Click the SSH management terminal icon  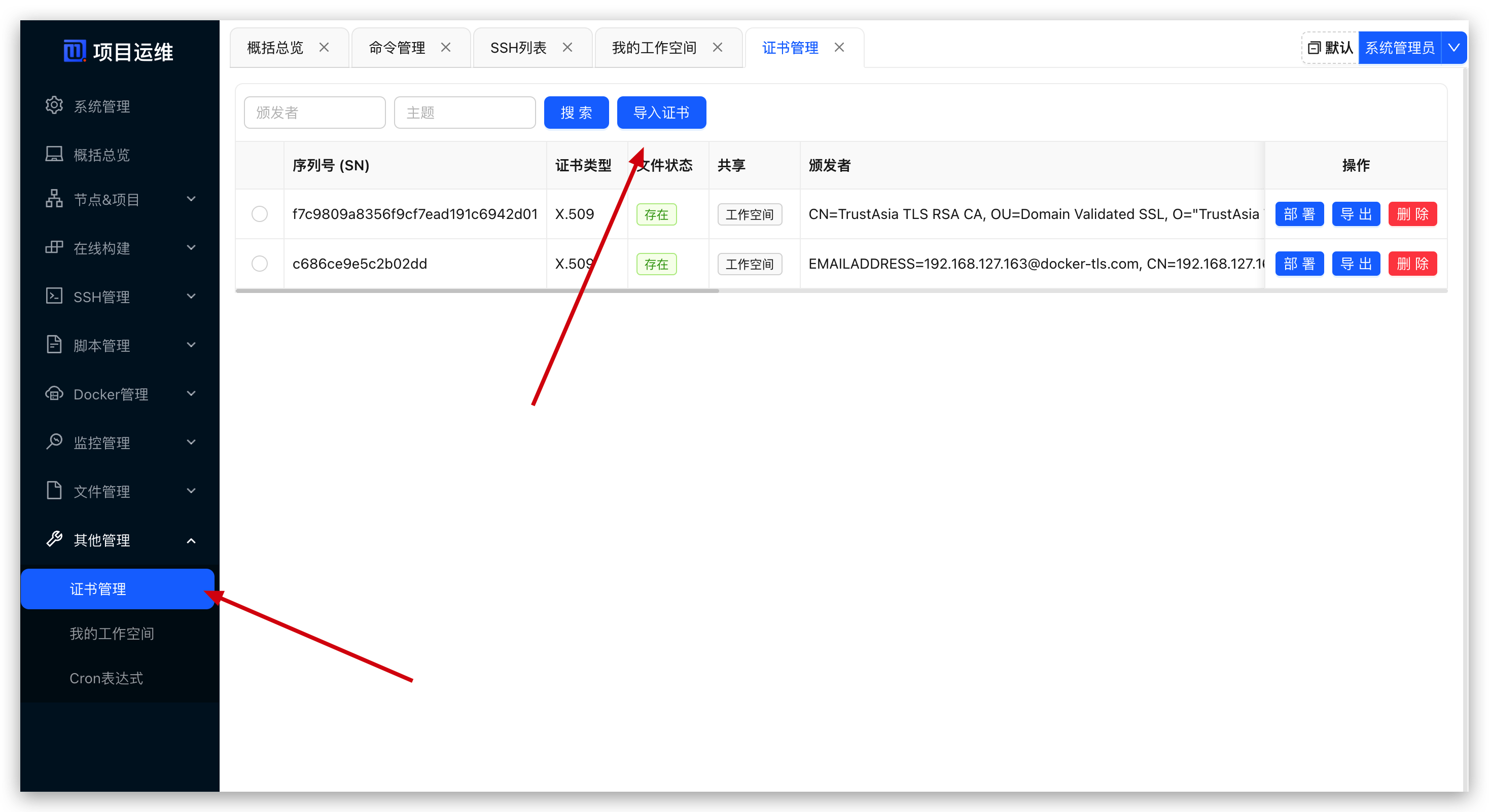click(54, 296)
